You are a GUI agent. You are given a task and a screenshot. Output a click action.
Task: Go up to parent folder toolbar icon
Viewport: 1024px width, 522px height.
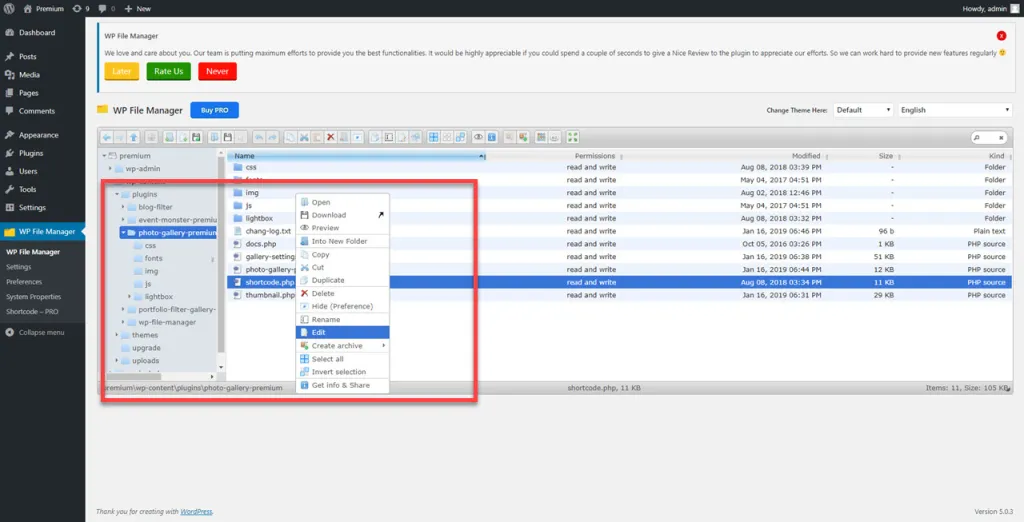click(133, 137)
